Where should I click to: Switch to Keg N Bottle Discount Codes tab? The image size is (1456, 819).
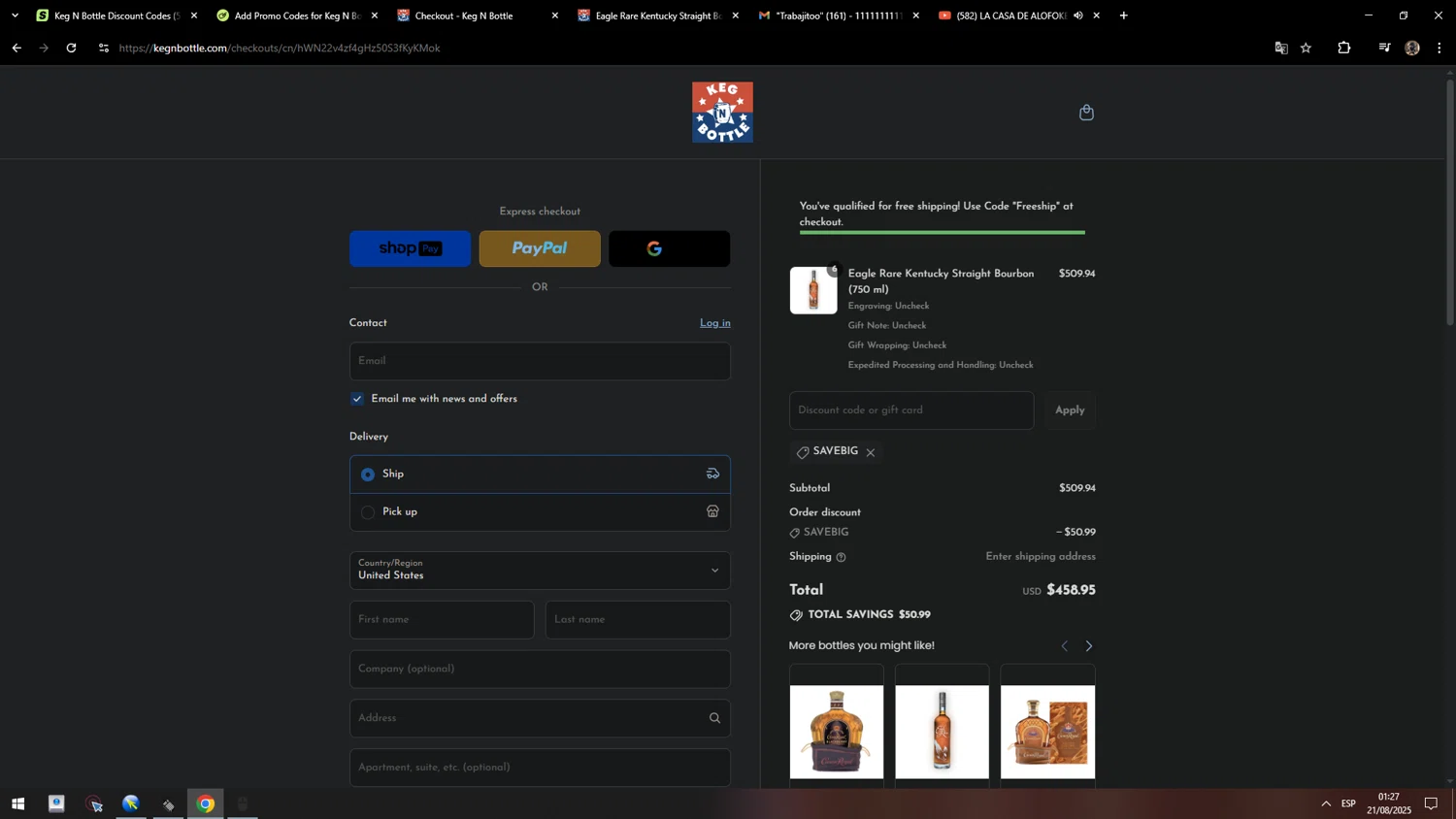click(x=116, y=16)
